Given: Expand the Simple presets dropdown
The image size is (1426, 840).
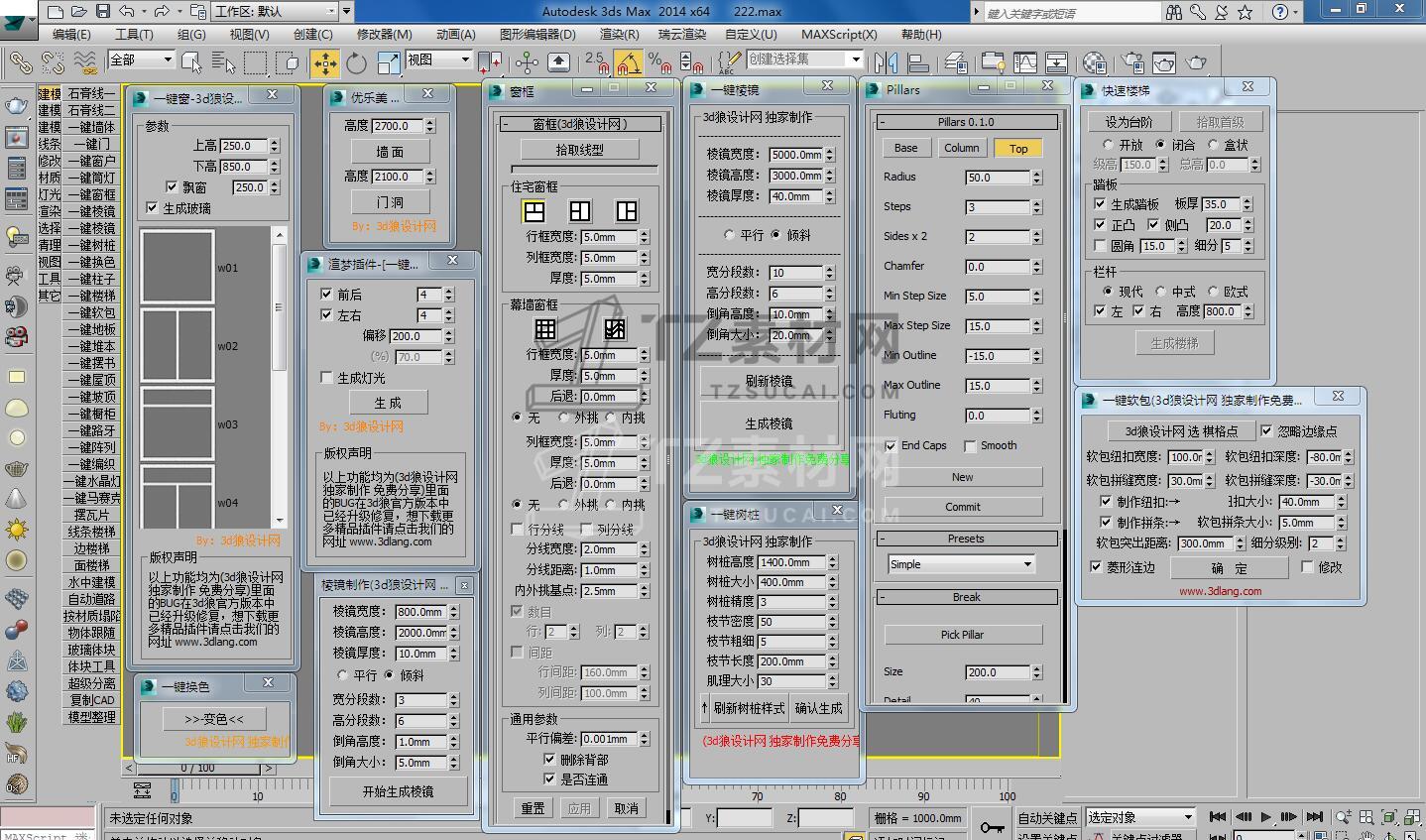Looking at the screenshot, I should pos(1027,564).
